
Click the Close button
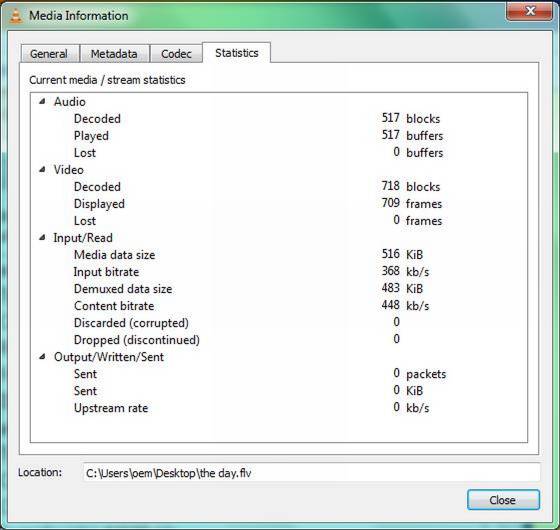click(x=503, y=500)
